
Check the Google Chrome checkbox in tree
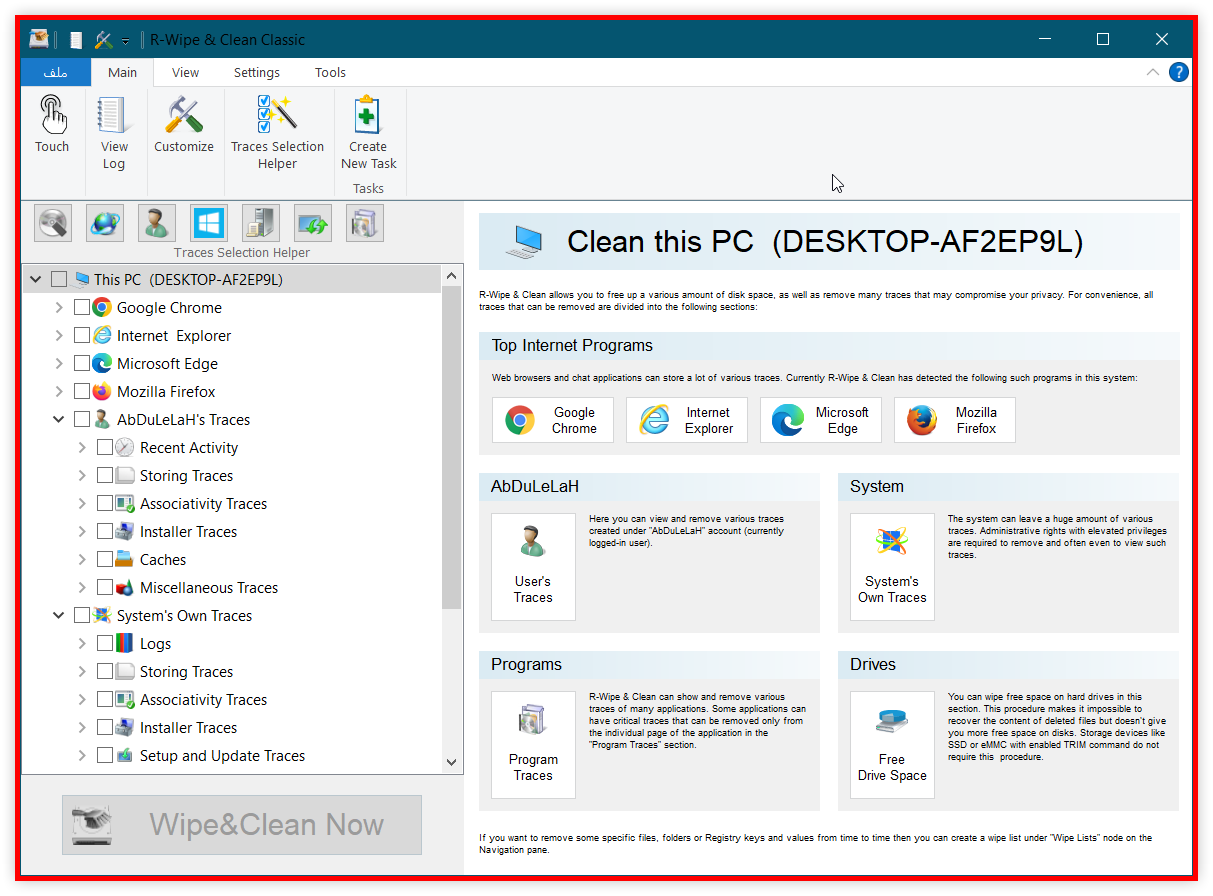[82, 308]
